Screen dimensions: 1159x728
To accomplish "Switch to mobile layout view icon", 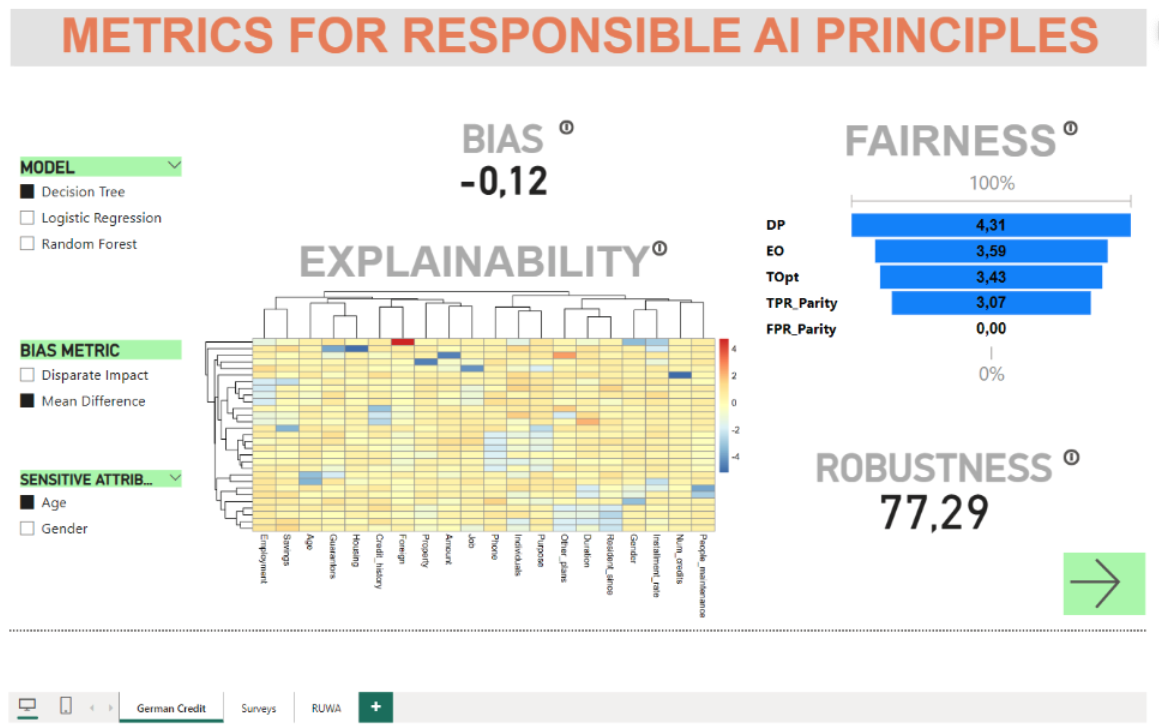I will click(x=65, y=706).
